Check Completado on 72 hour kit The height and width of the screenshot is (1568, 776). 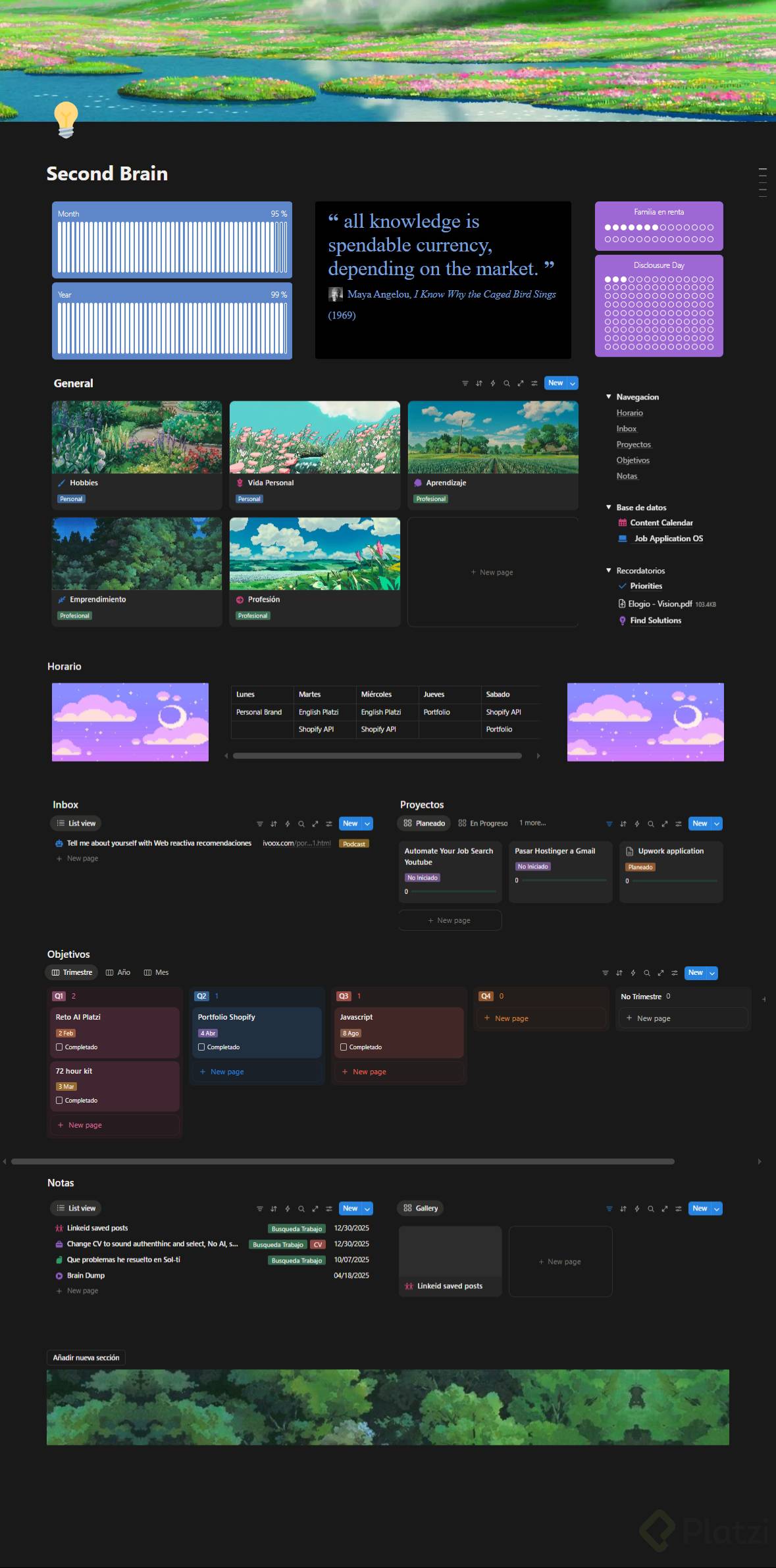pos(59,1101)
